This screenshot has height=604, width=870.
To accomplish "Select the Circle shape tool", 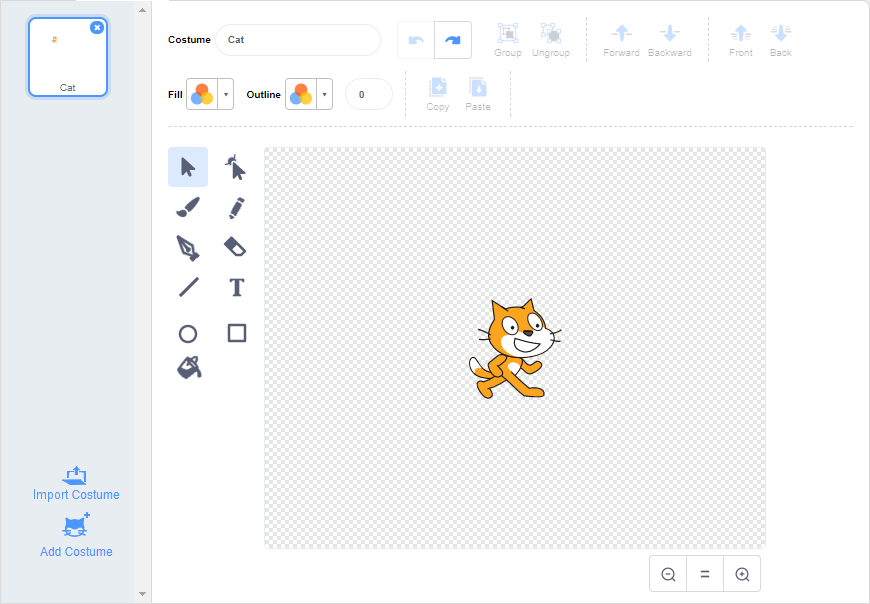I will point(188,333).
